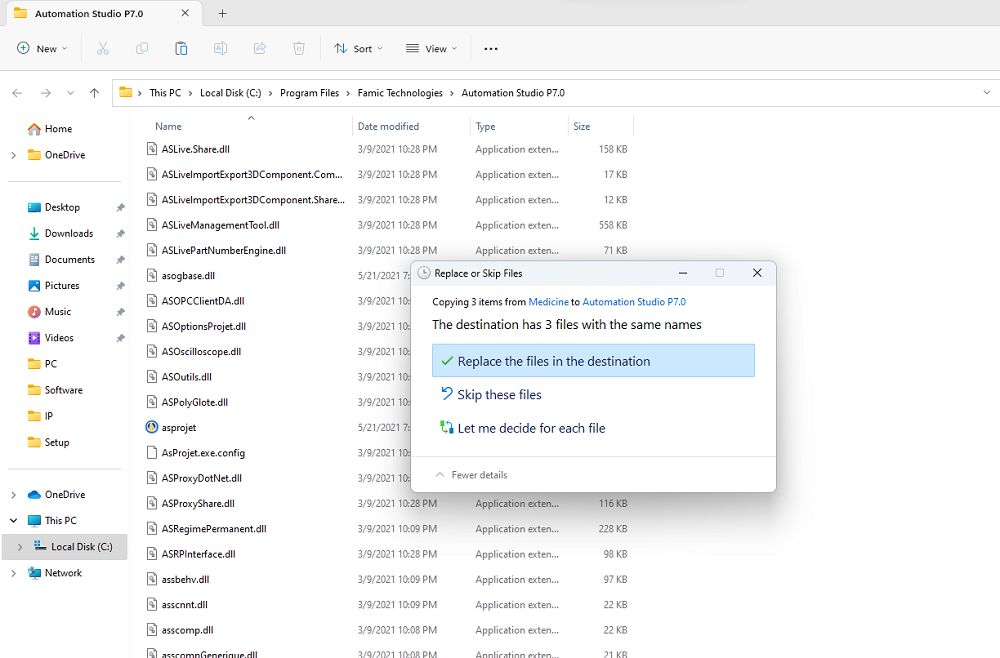
Task: Open Downloads in the navigation pane
Action: (68, 233)
